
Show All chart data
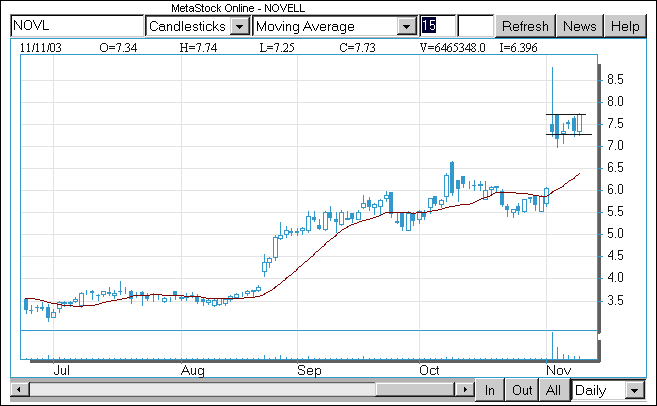(x=553, y=390)
